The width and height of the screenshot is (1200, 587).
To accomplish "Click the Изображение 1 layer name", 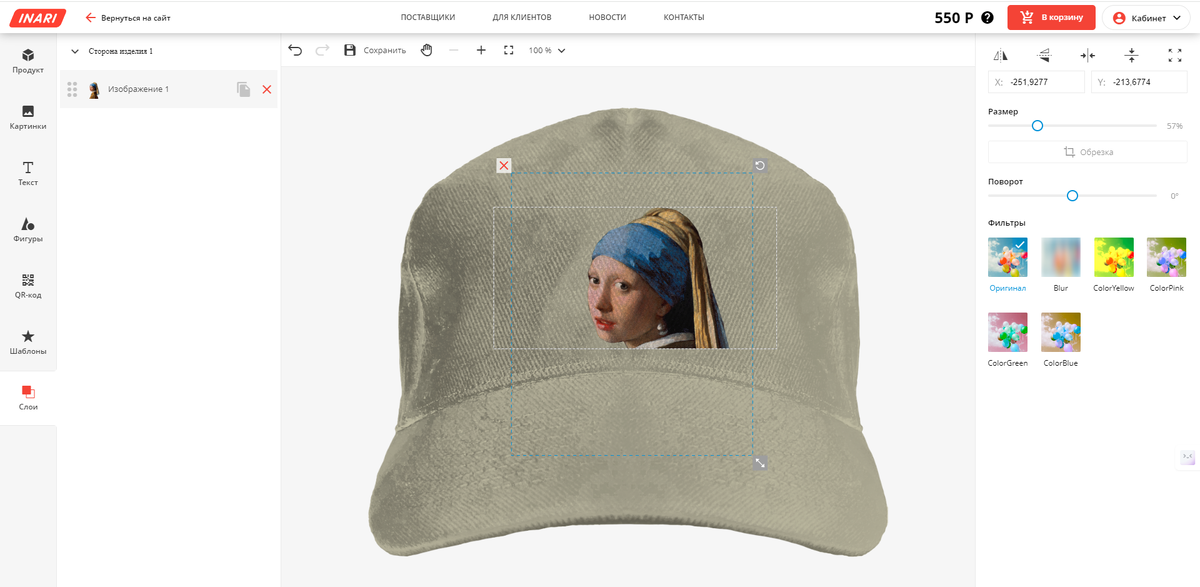I will pos(139,90).
